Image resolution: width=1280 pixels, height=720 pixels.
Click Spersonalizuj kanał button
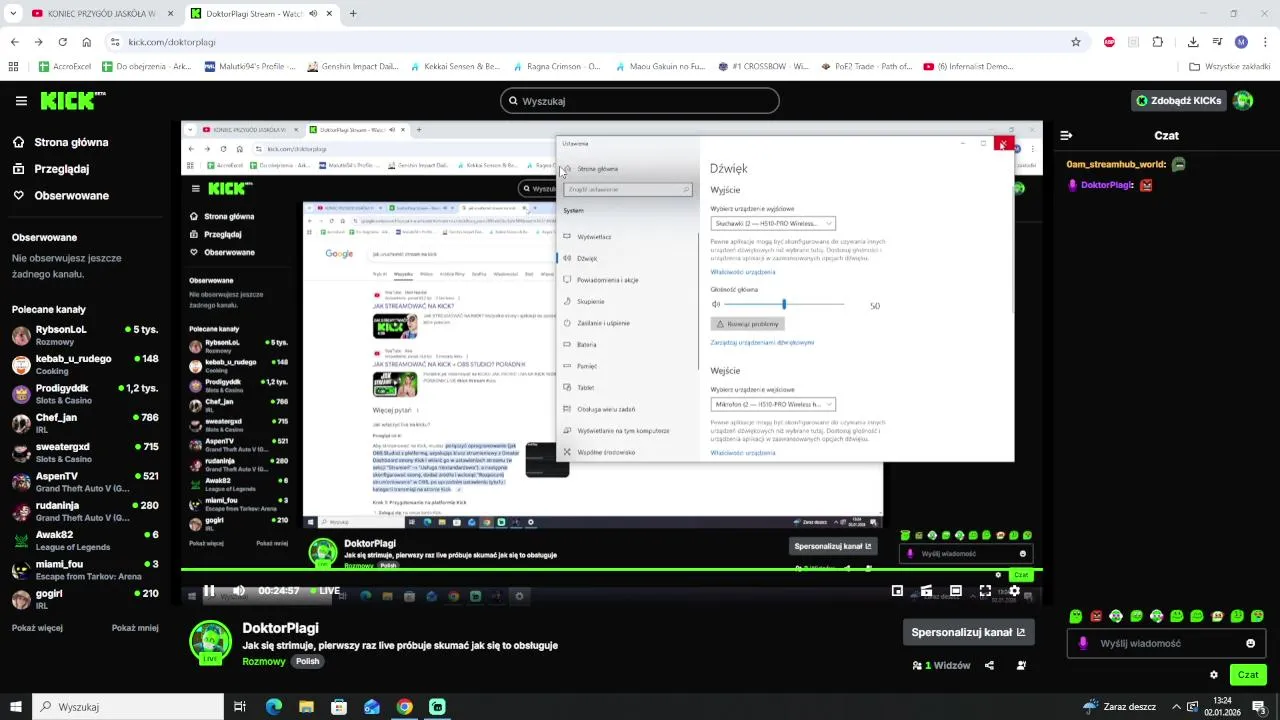[x=969, y=632]
